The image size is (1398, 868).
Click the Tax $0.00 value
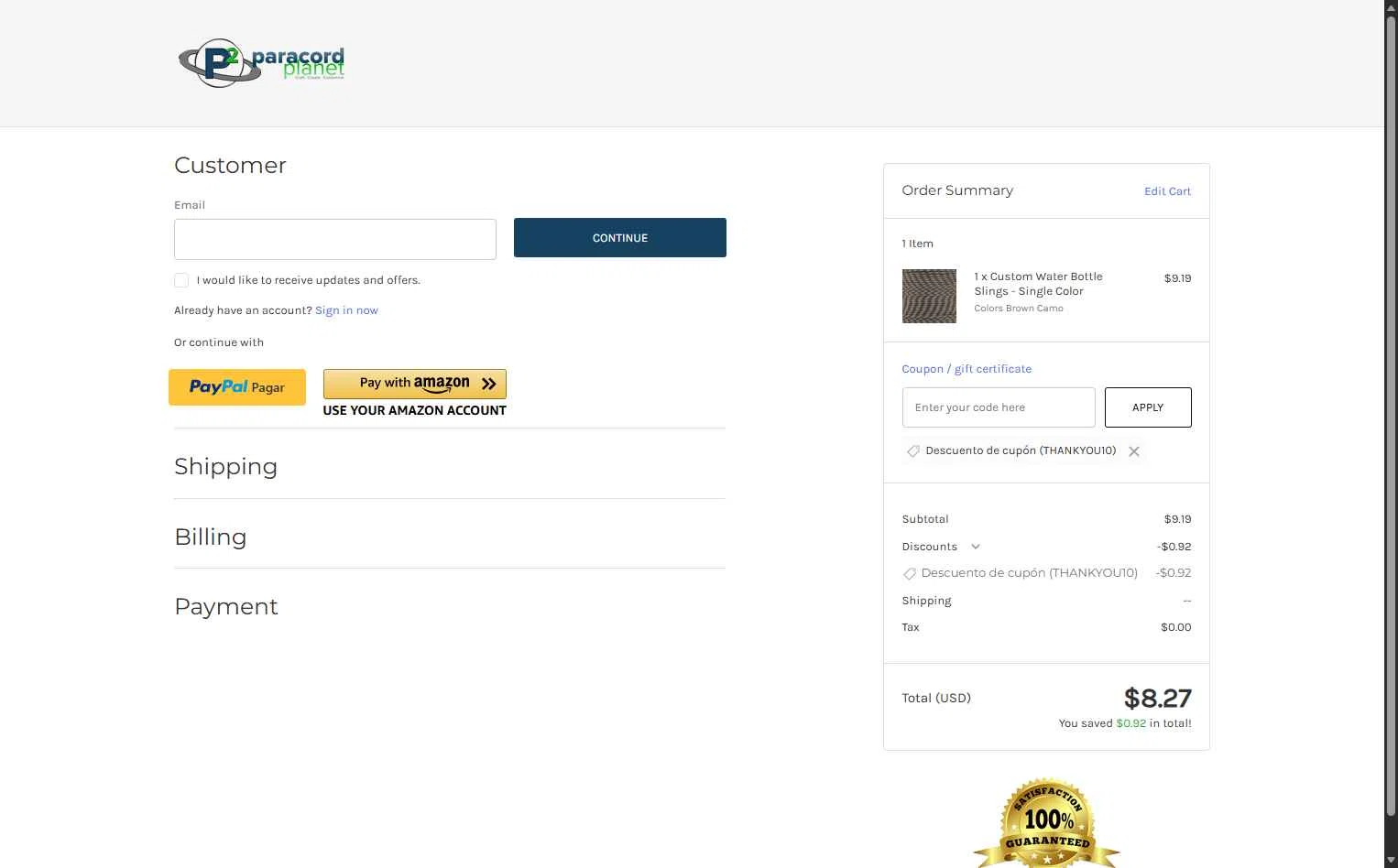point(1176,627)
